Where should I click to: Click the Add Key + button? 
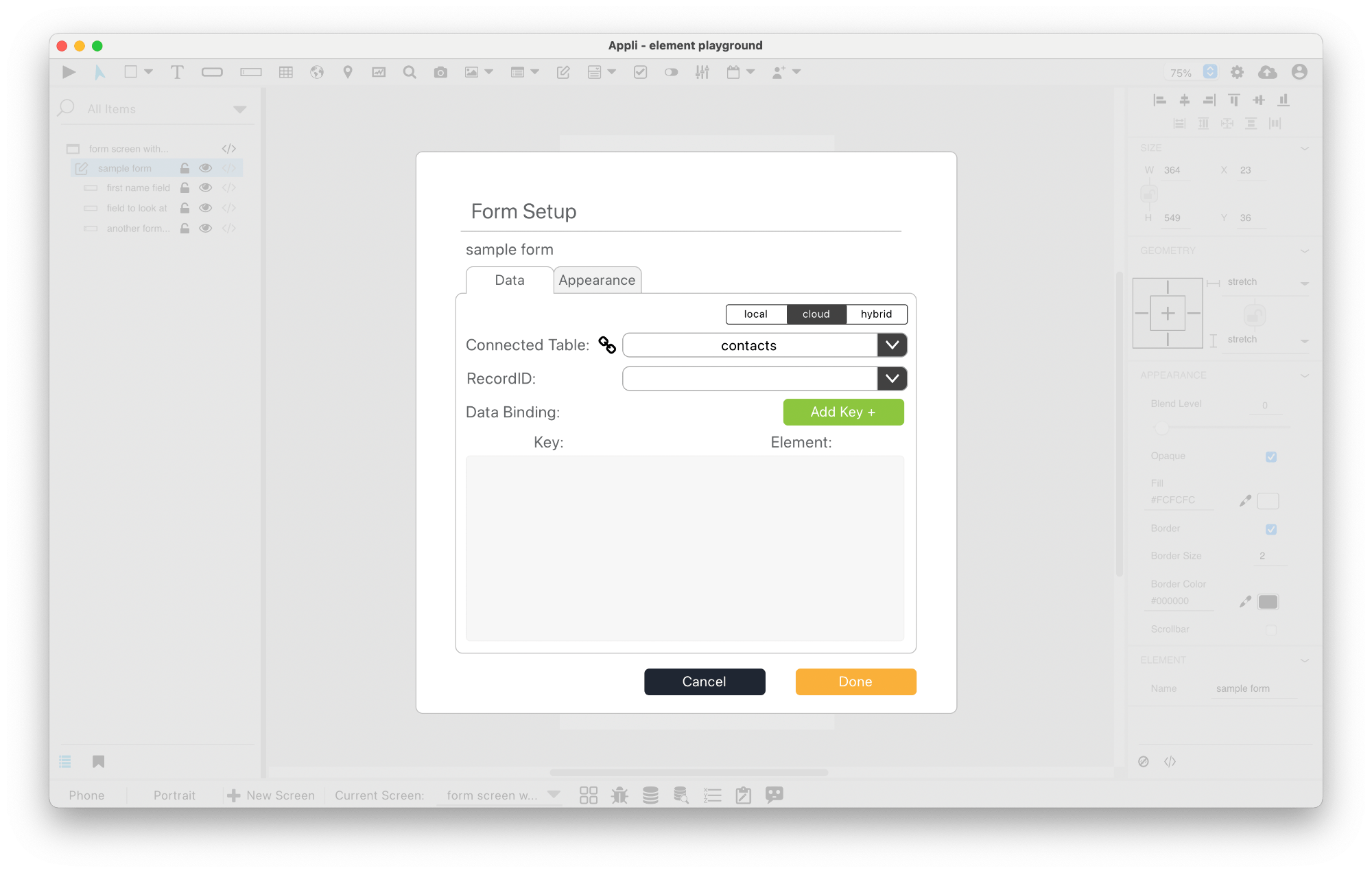pos(843,412)
